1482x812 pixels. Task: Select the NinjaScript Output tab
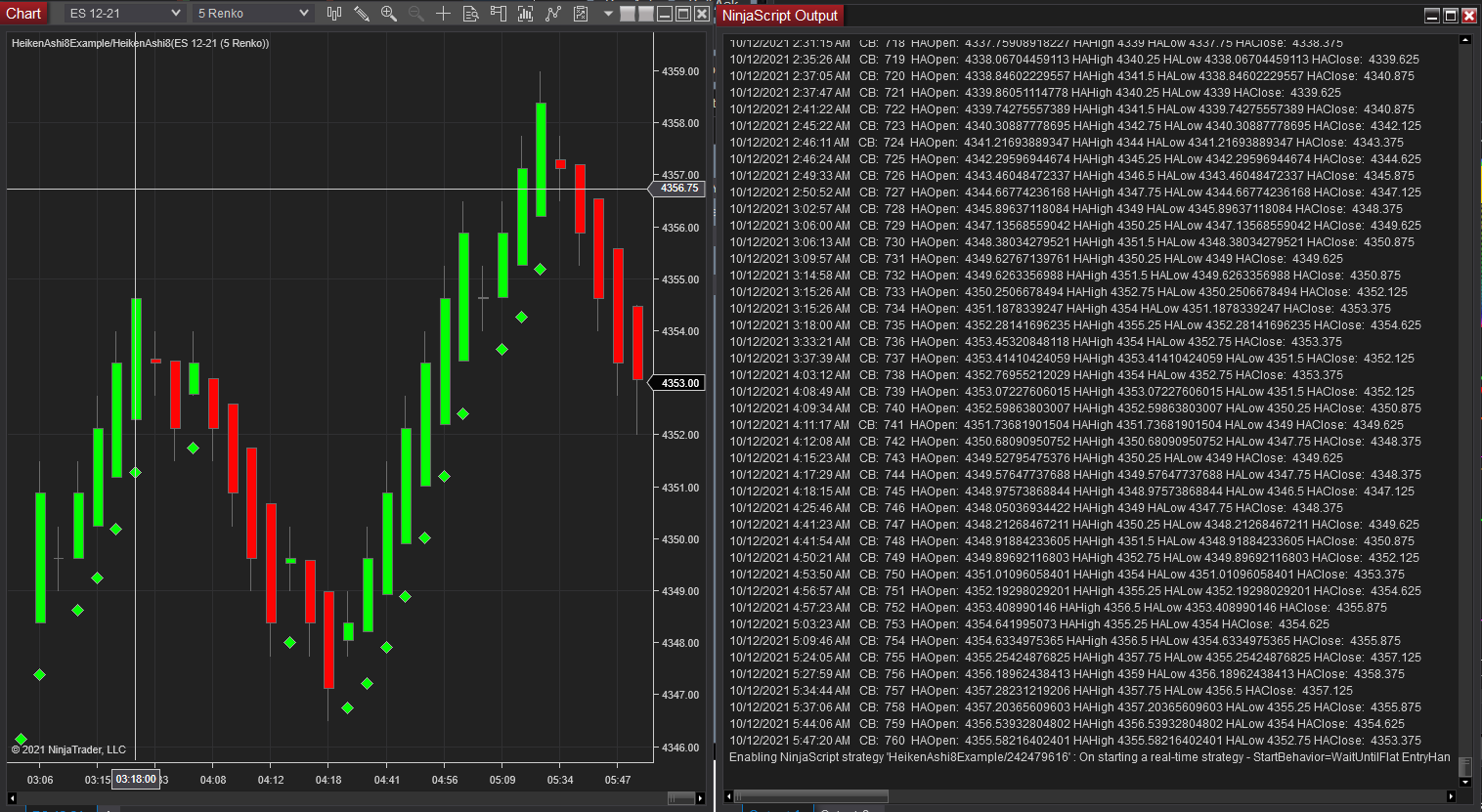pyautogui.click(x=780, y=16)
